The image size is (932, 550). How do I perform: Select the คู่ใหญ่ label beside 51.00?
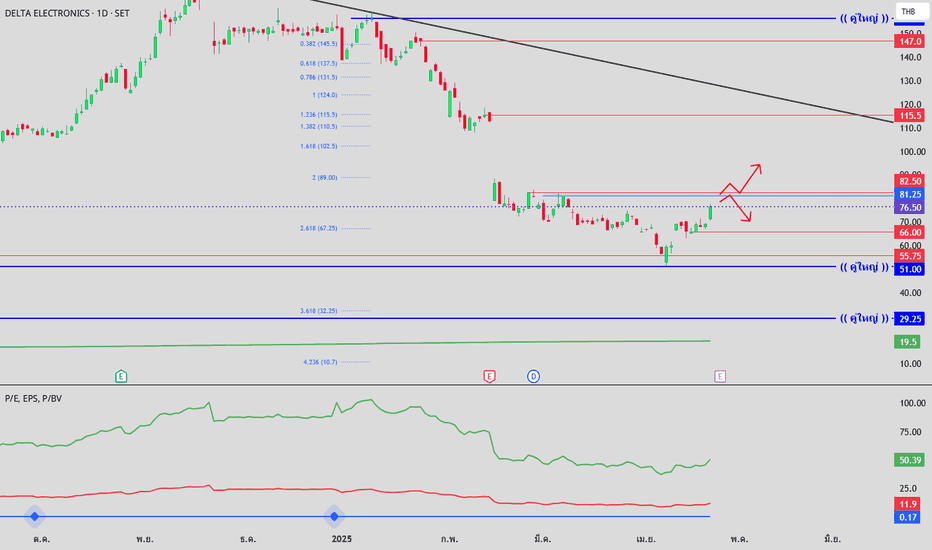click(864, 267)
